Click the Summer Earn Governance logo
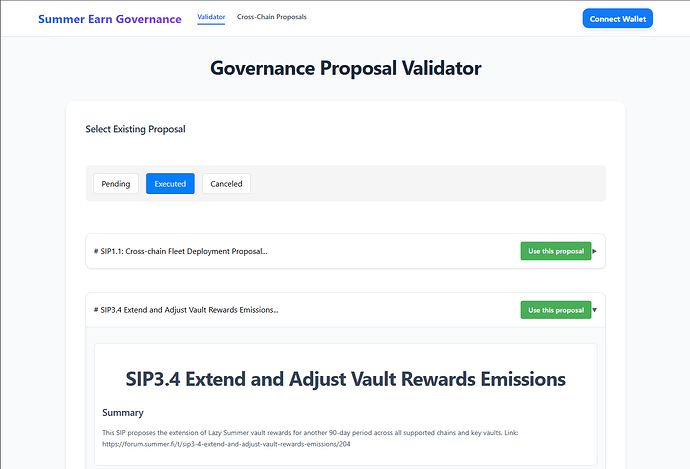690x469 pixels. pos(110,19)
